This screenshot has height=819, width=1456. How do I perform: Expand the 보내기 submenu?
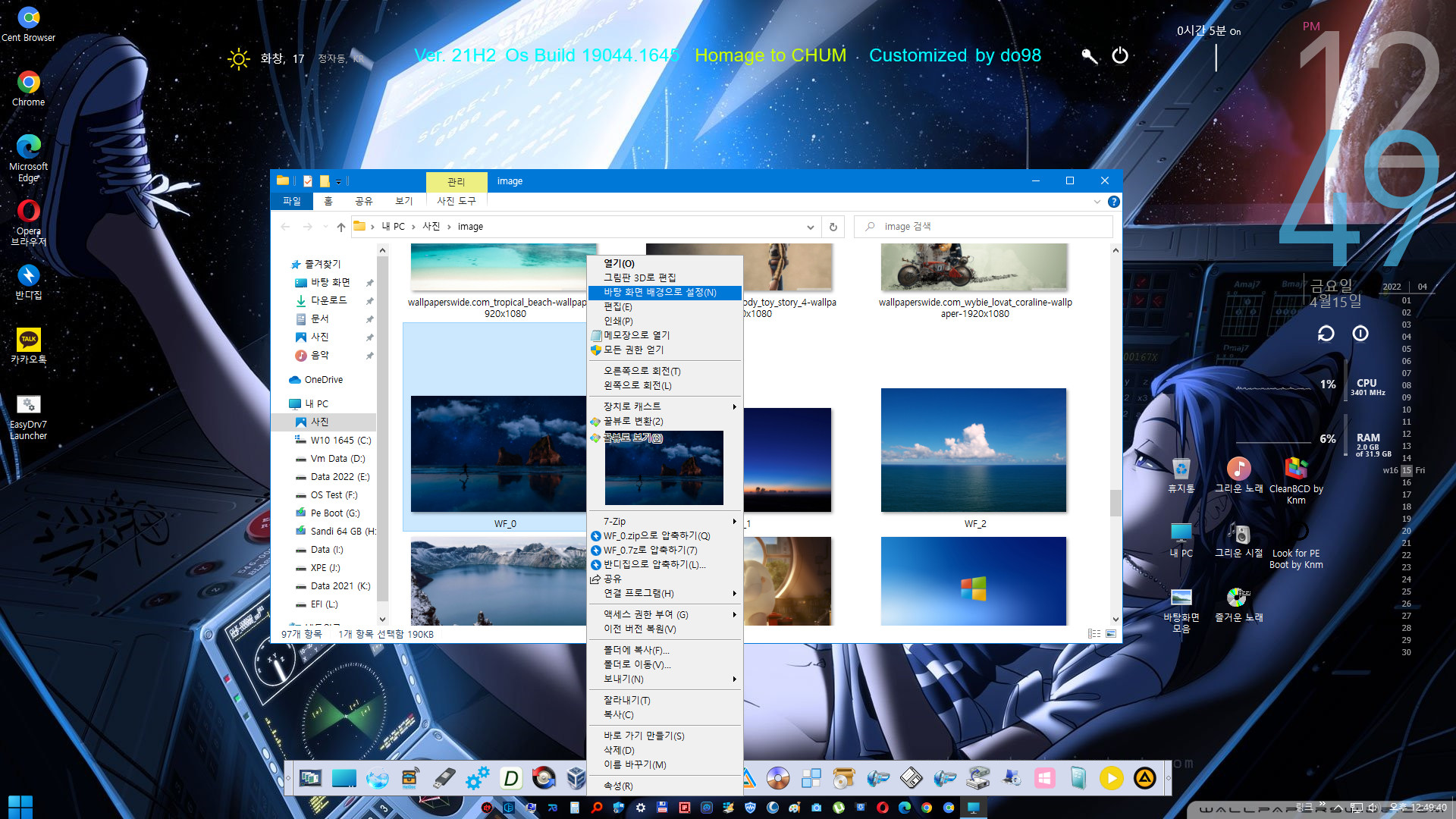[x=664, y=679]
